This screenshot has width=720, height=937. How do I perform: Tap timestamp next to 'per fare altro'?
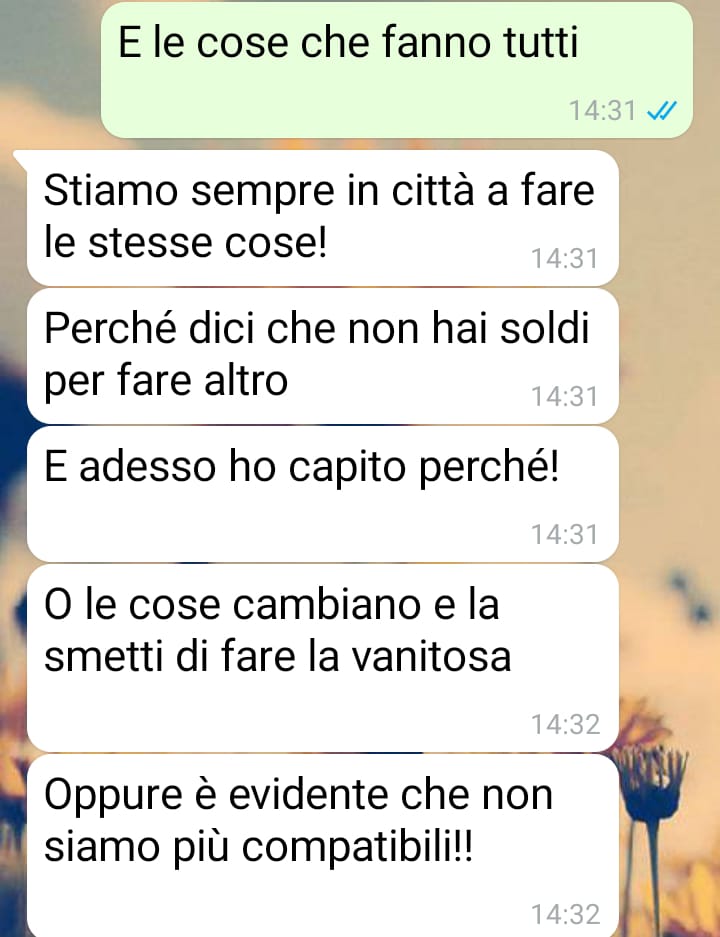565,397
